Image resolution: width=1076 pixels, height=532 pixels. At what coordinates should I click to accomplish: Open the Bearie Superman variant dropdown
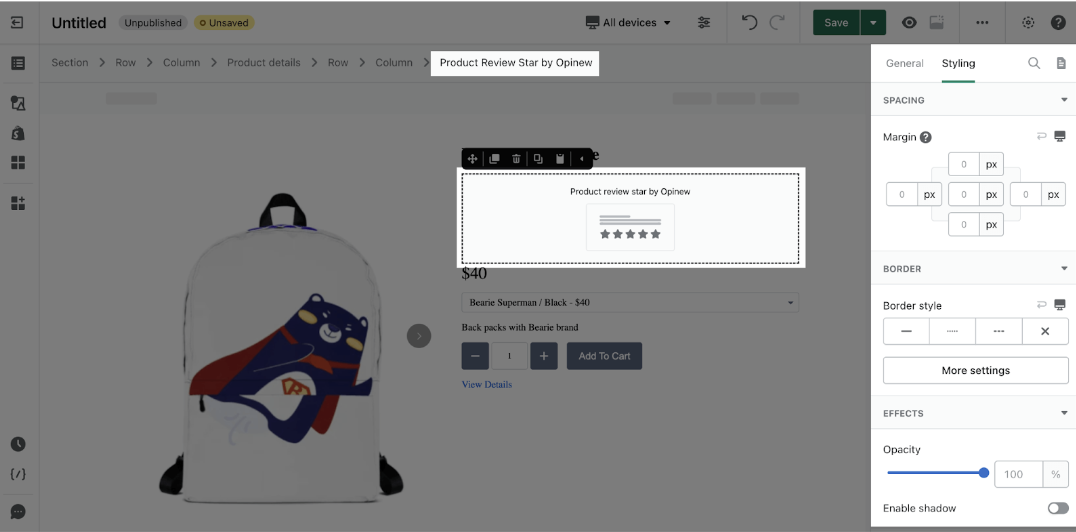pyautogui.click(x=630, y=302)
